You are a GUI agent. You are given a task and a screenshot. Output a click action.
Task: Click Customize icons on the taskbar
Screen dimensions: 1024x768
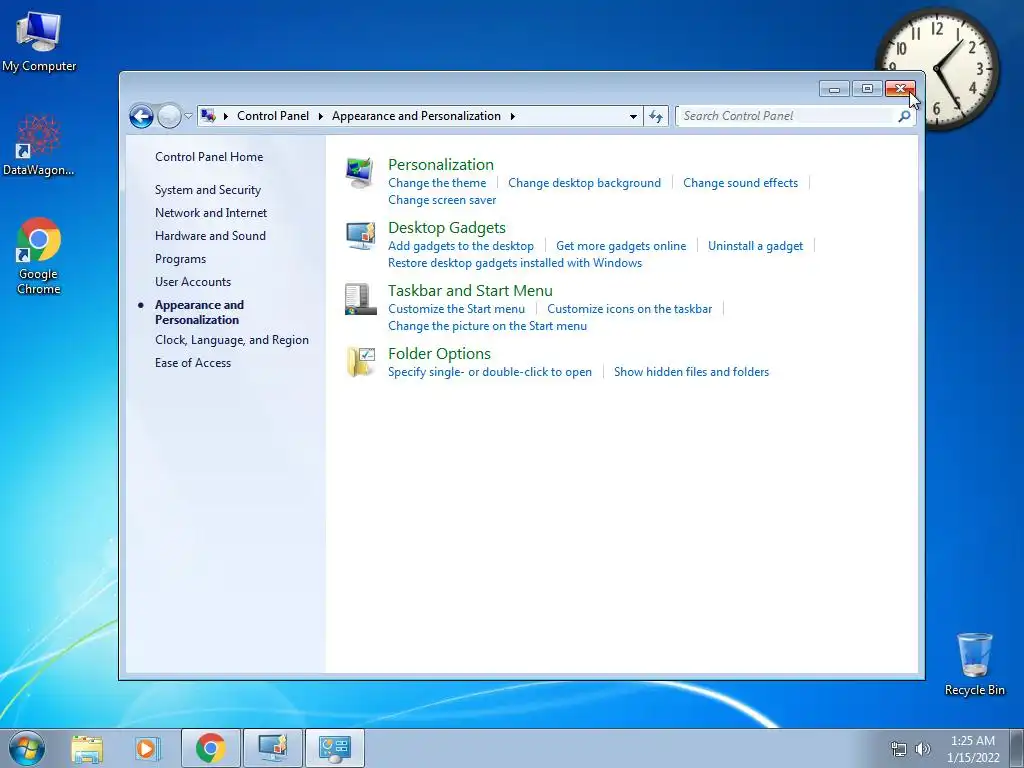(630, 309)
